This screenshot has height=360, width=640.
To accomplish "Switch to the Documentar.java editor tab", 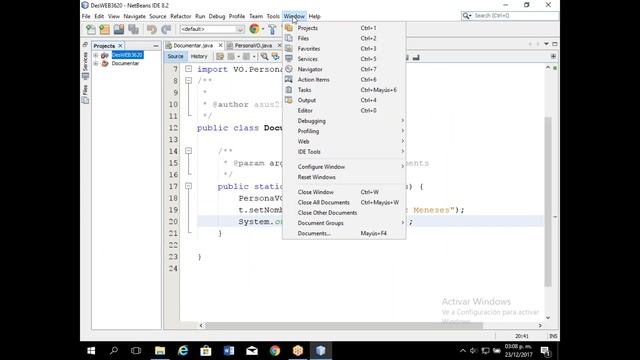I will click(x=193, y=46).
